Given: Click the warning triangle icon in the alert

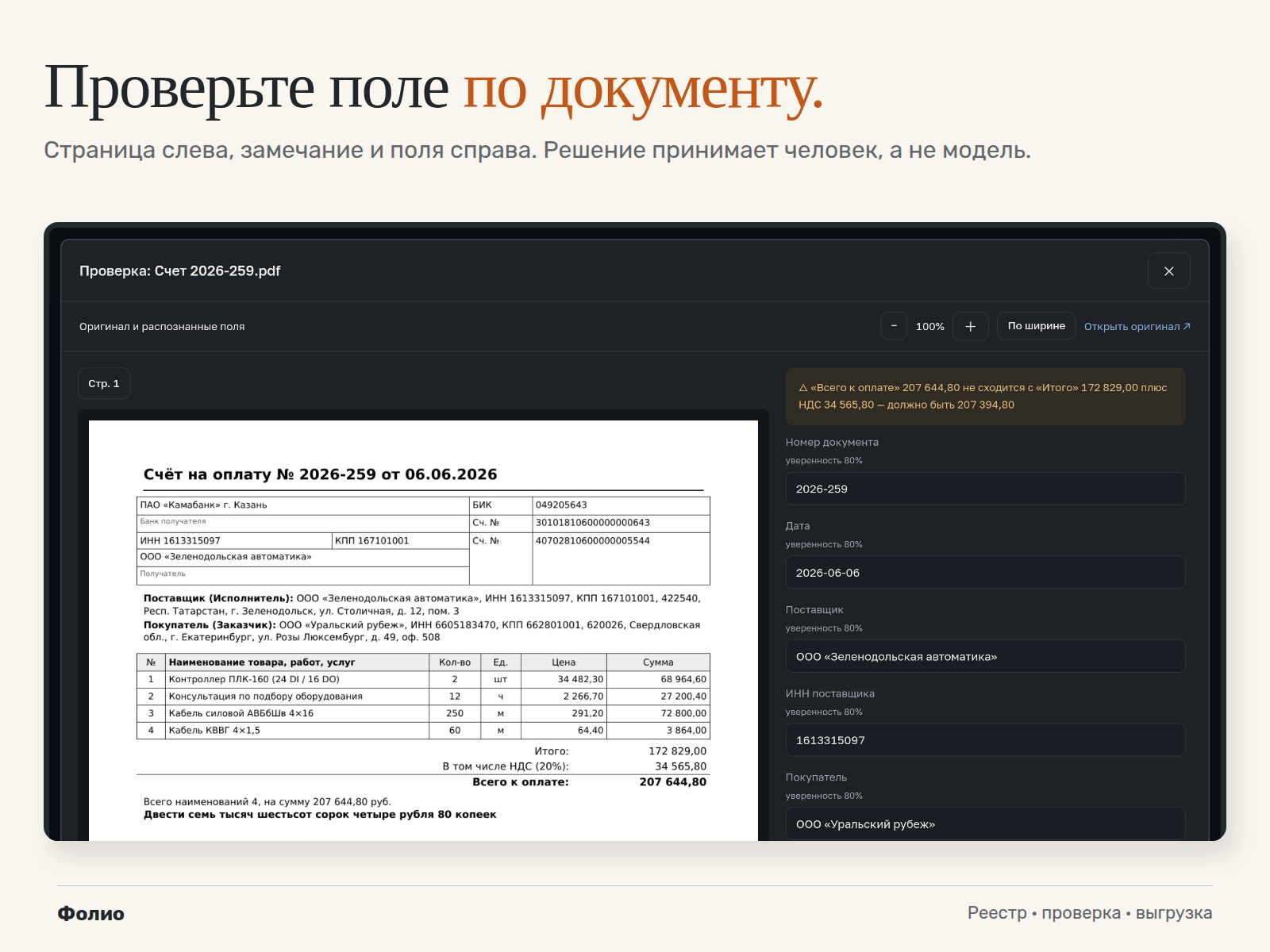Looking at the screenshot, I should click(803, 388).
